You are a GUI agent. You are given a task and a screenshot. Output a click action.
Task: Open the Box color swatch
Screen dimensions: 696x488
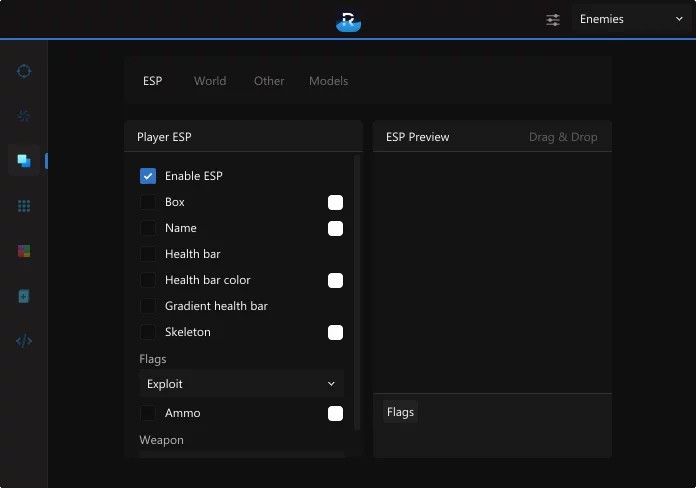(x=335, y=202)
